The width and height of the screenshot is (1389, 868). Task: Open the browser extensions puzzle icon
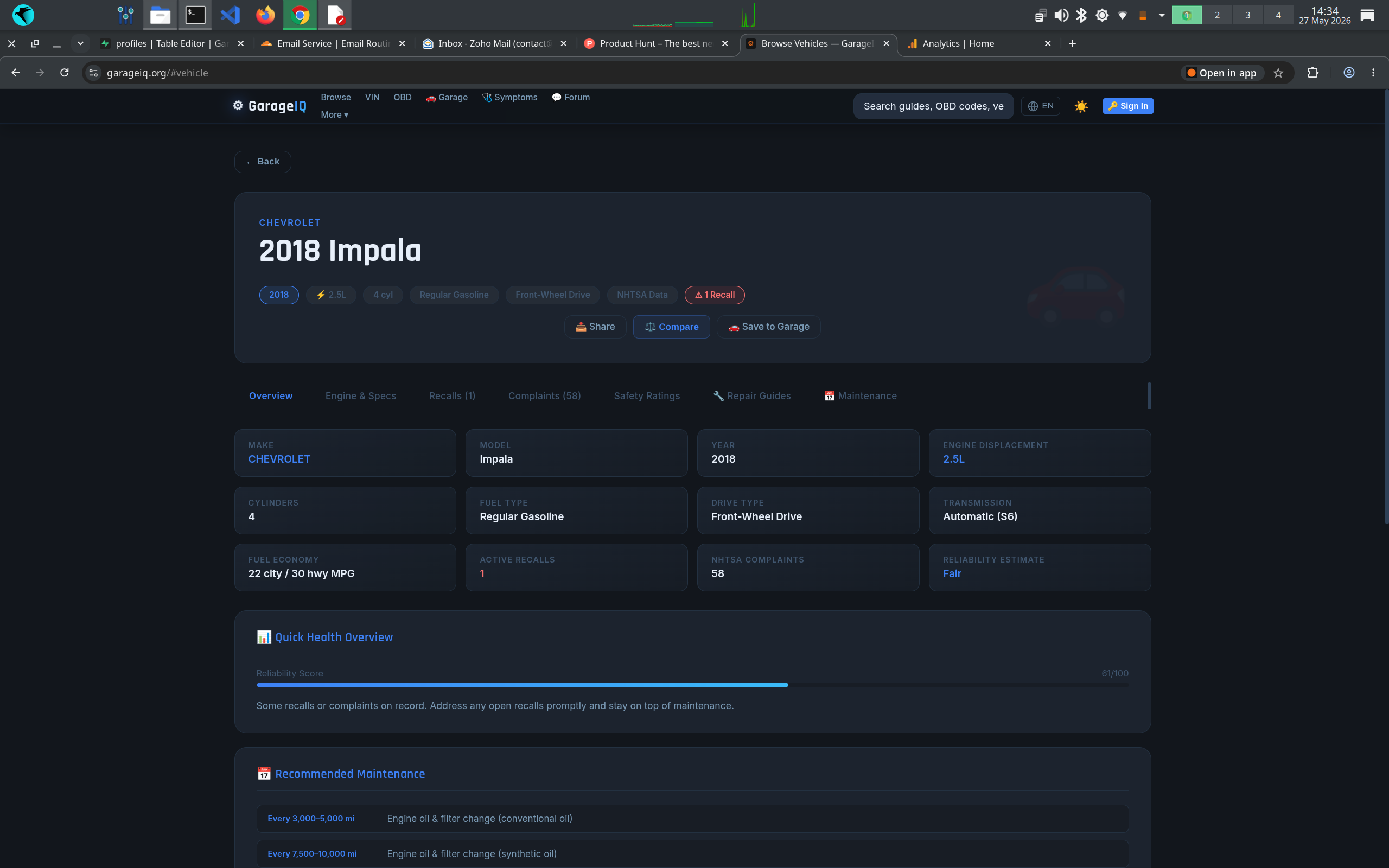click(x=1312, y=73)
